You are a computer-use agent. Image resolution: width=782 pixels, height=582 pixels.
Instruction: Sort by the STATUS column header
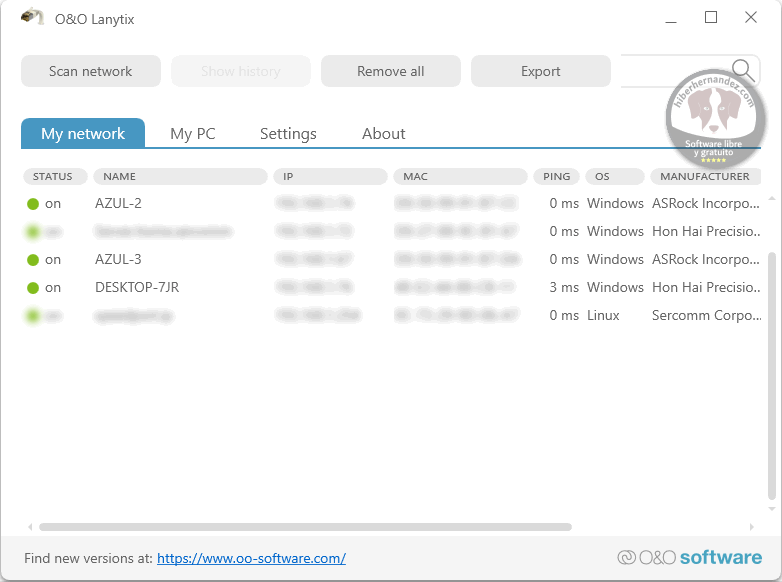coord(55,177)
